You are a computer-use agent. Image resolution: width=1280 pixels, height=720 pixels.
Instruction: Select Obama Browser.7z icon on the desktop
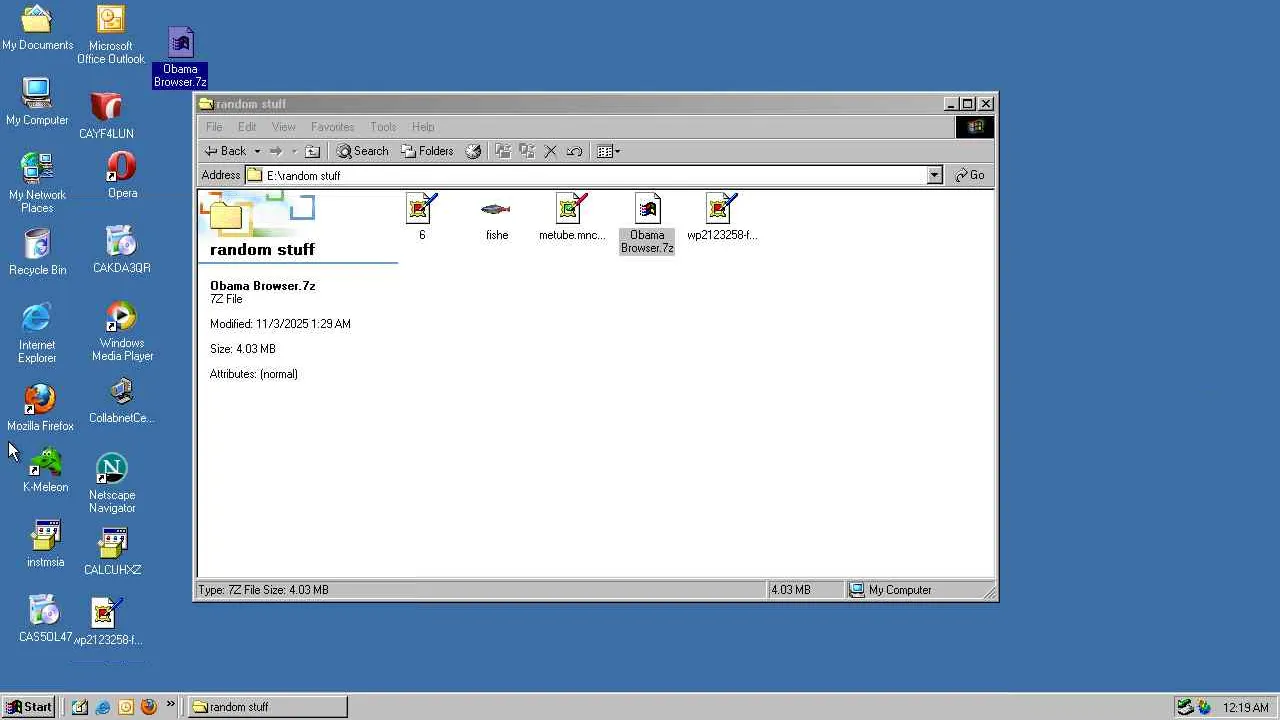pos(180,58)
